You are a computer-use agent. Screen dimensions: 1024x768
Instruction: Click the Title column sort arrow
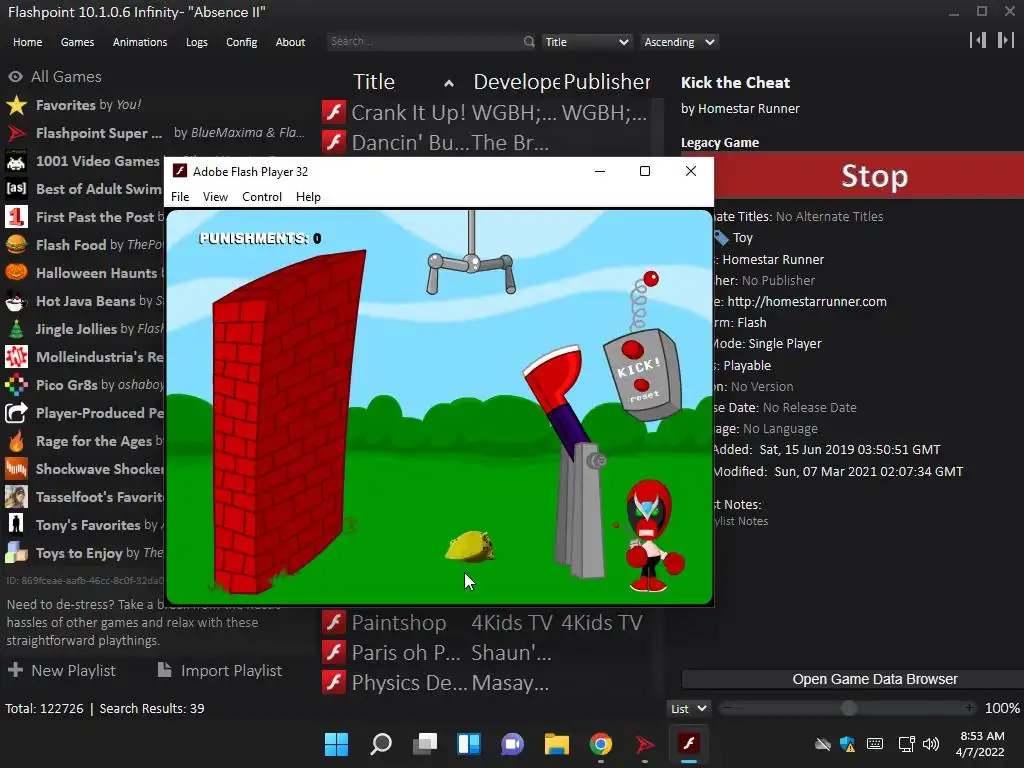click(449, 84)
